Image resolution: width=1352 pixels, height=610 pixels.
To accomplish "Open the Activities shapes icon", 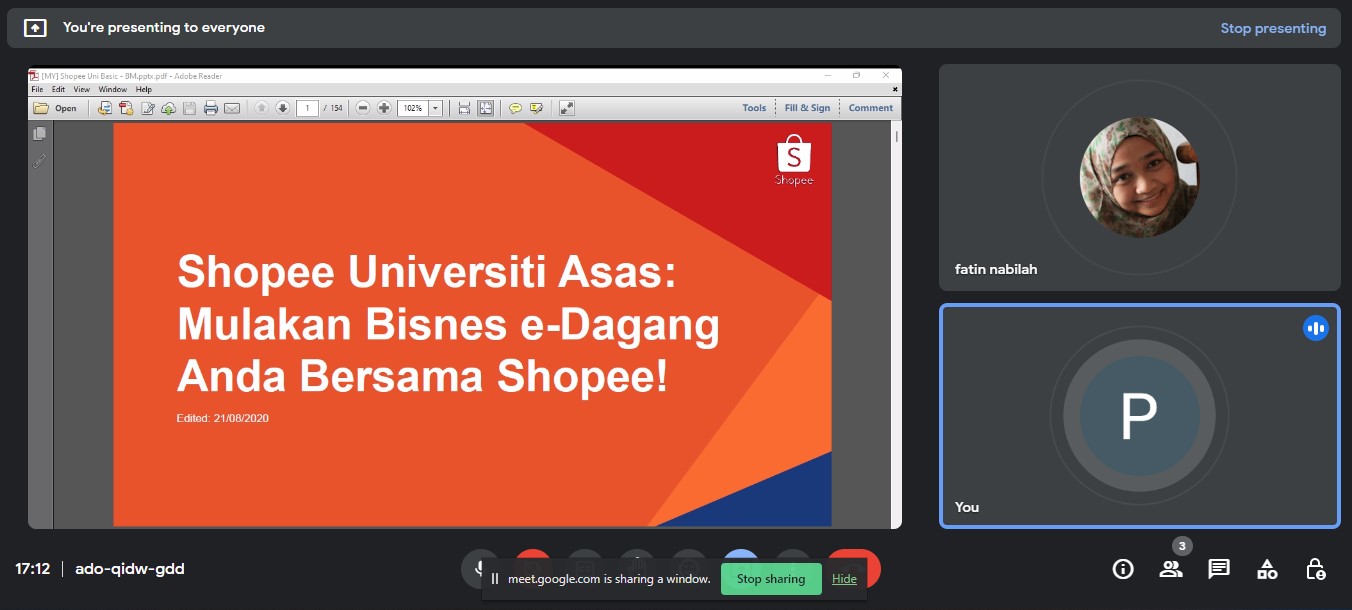I will click(x=1267, y=569).
